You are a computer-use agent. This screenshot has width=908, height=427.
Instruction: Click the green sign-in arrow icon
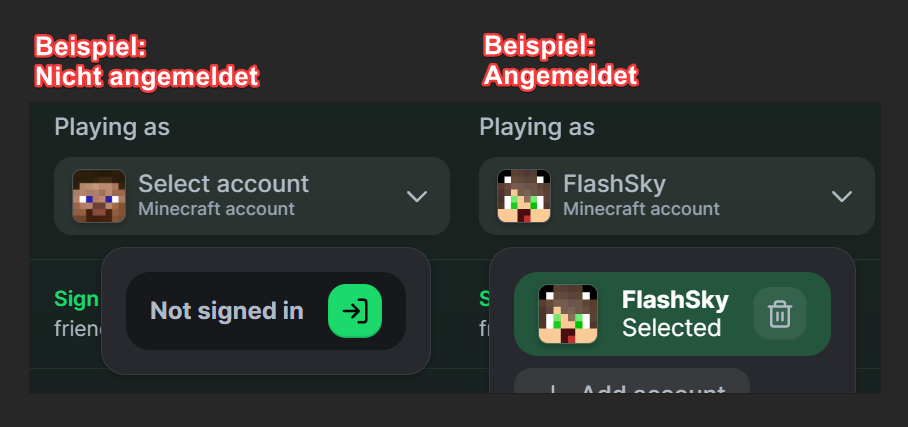(x=355, y=311)
